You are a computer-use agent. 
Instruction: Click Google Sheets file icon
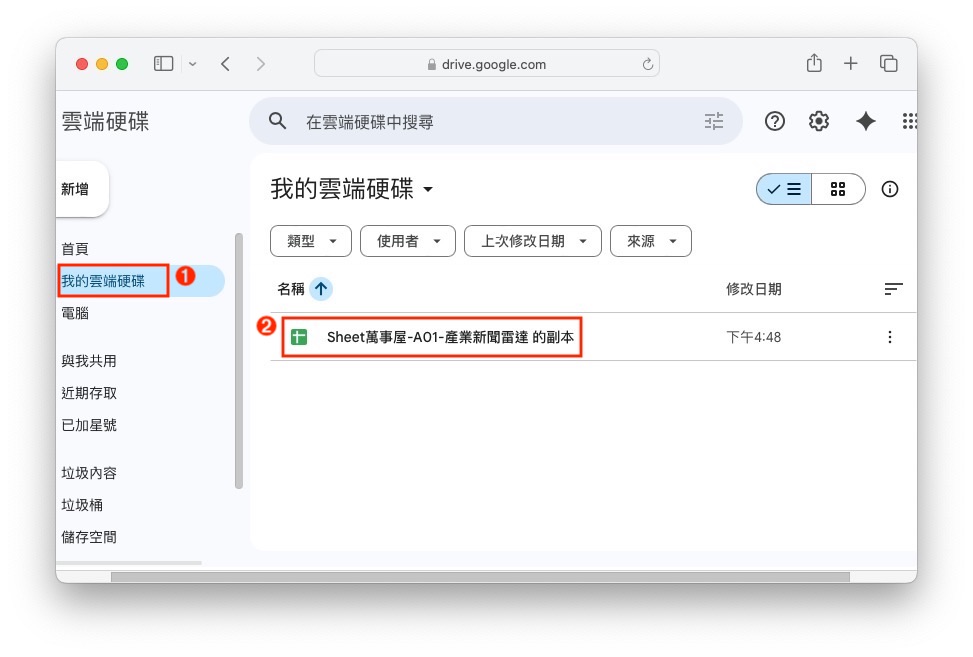299,337
